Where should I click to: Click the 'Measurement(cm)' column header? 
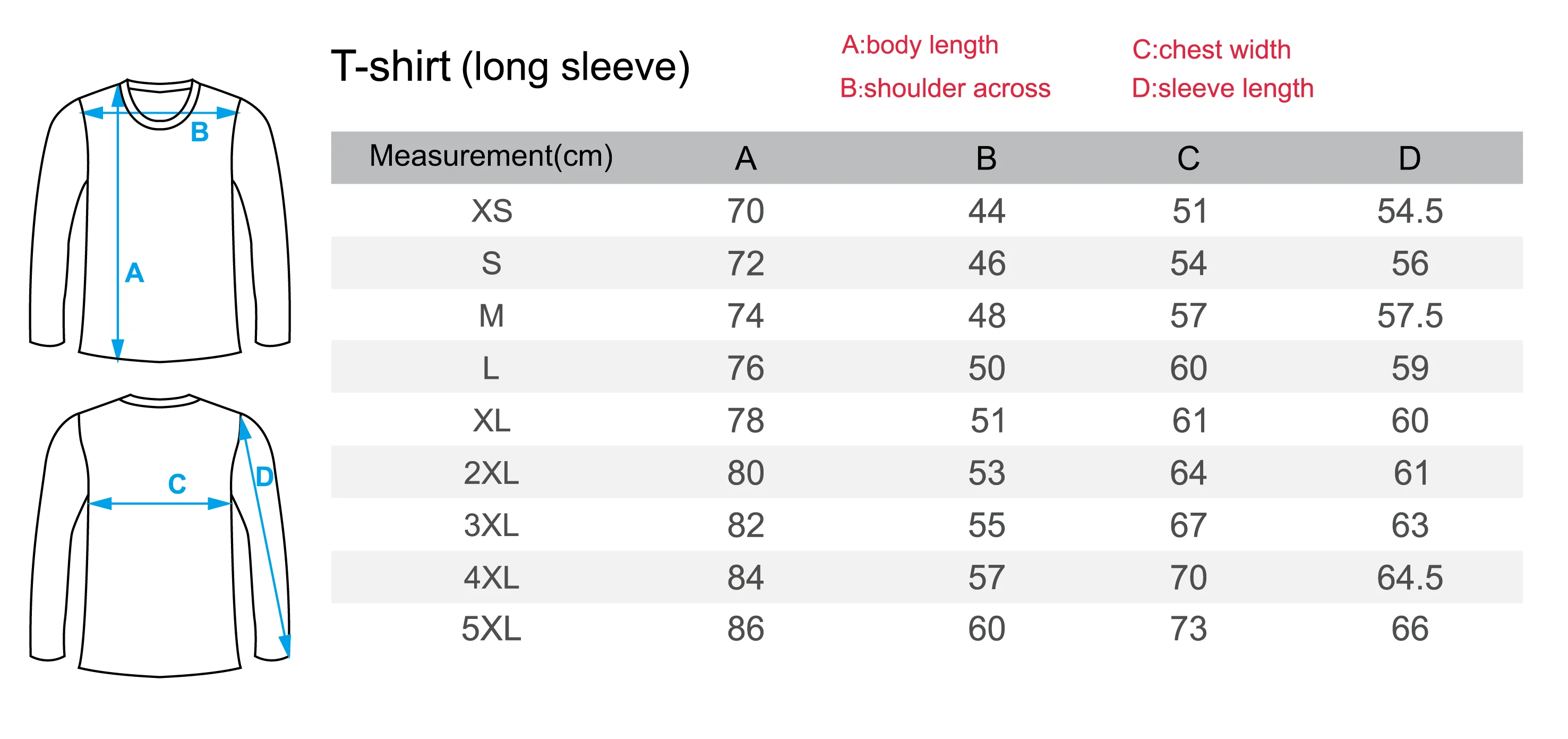491,157
